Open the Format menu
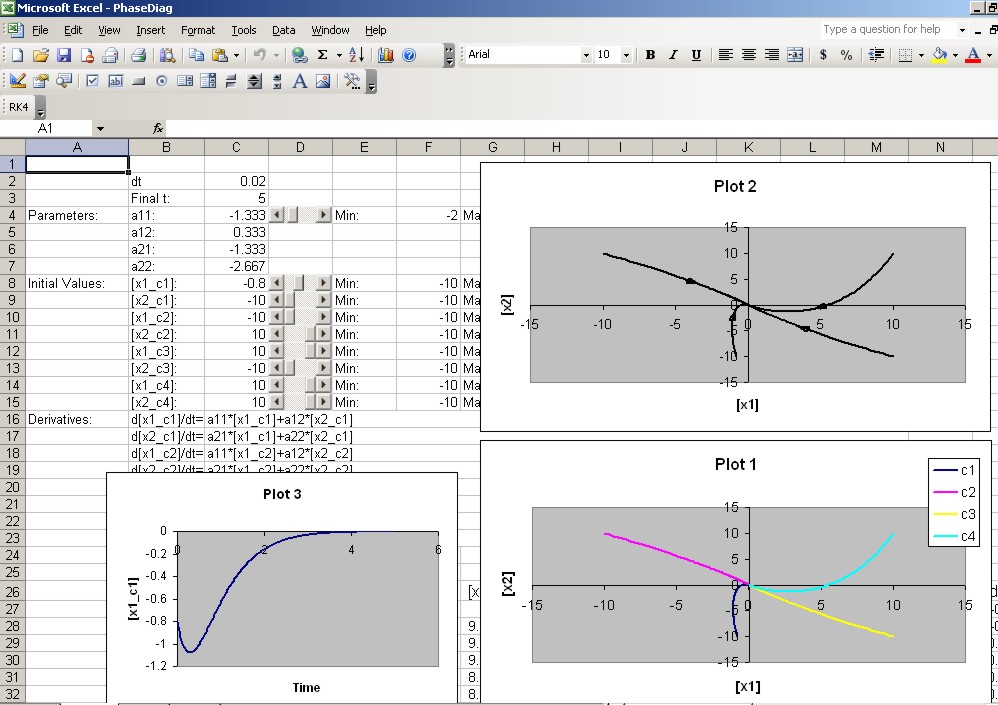Image resolution: width=998 pixels, height=705 pixels. 198,30
